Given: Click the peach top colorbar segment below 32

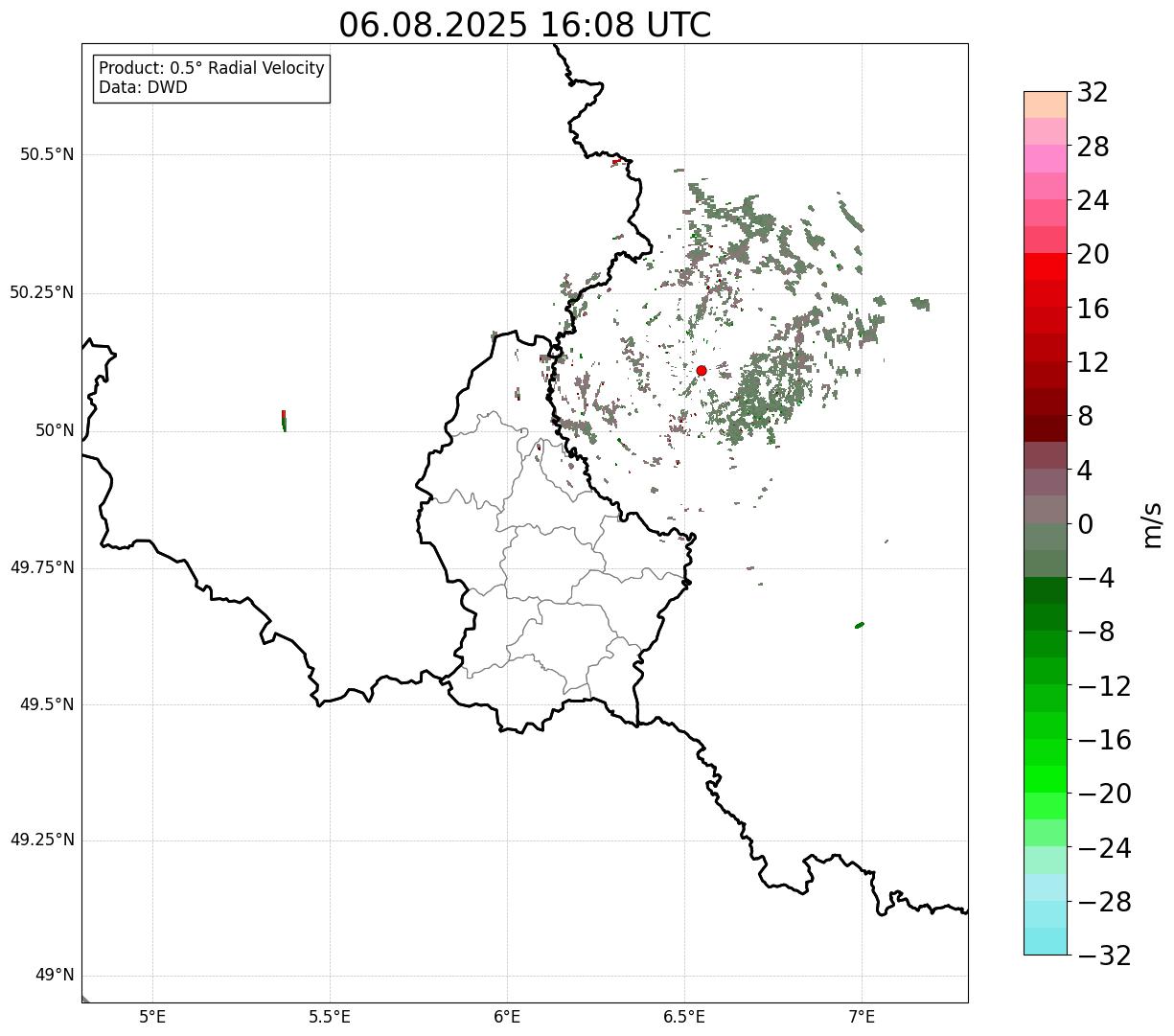Looking at the screenshot, I should 1046,104.
